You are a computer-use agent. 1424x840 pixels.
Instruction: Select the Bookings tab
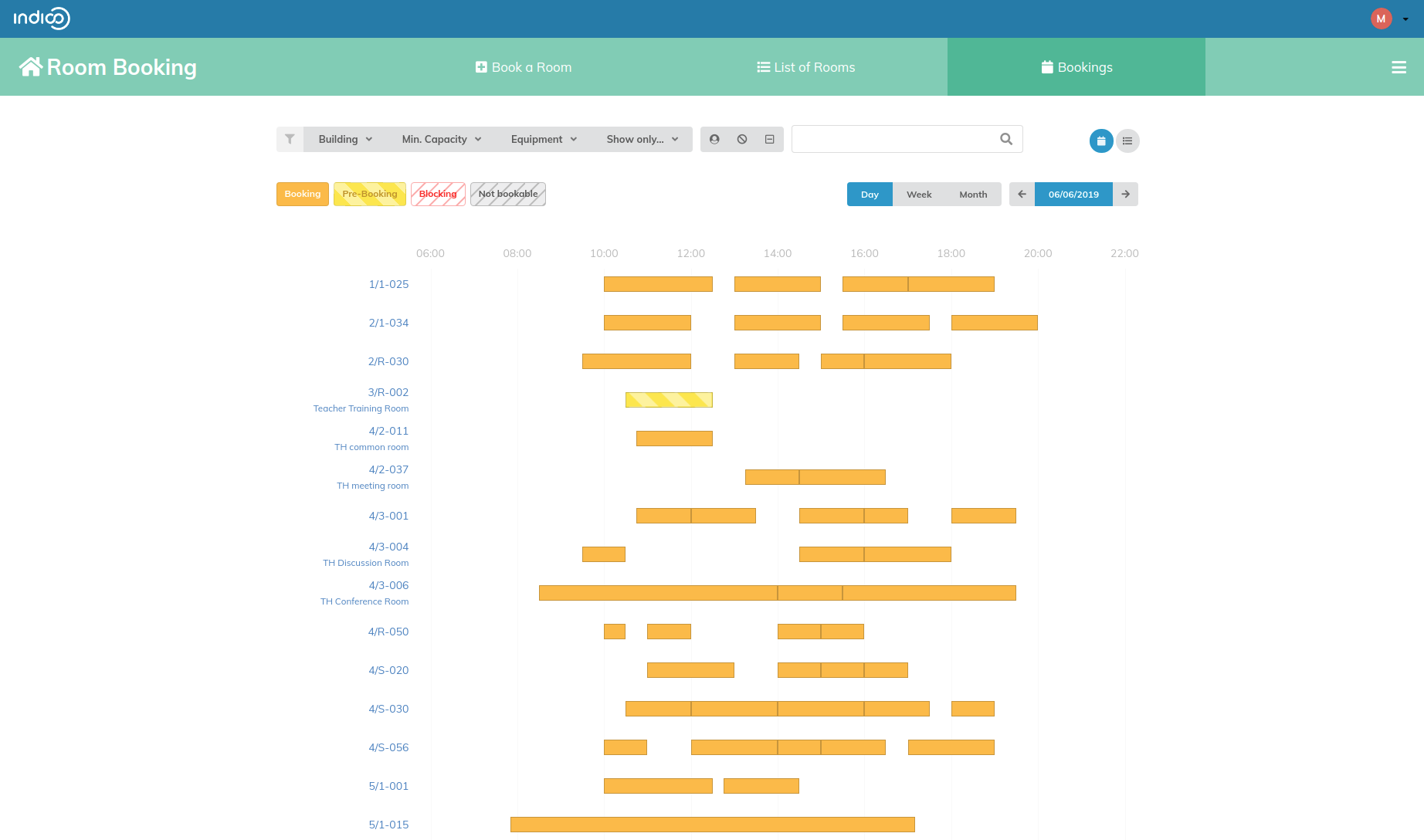(1076, 67)
